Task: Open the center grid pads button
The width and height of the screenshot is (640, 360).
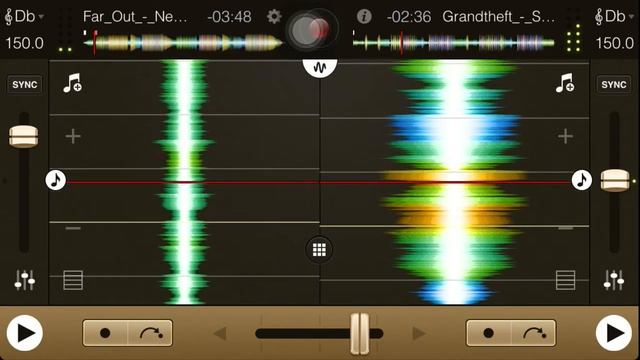Action: (x=319, y=249)
